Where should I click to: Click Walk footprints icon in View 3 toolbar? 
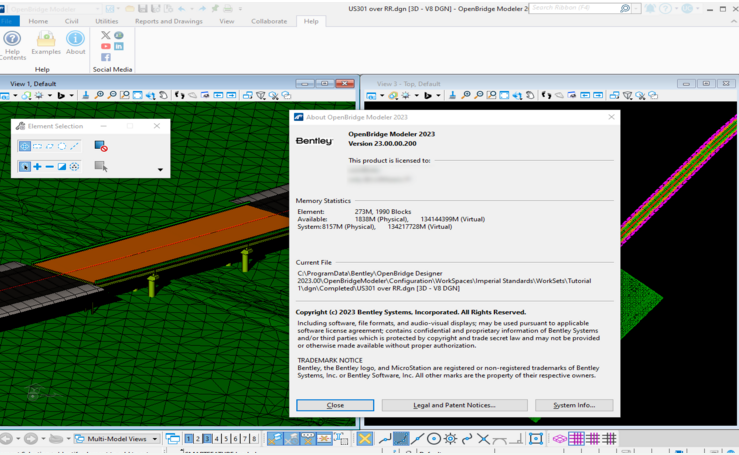pos(546,95)
